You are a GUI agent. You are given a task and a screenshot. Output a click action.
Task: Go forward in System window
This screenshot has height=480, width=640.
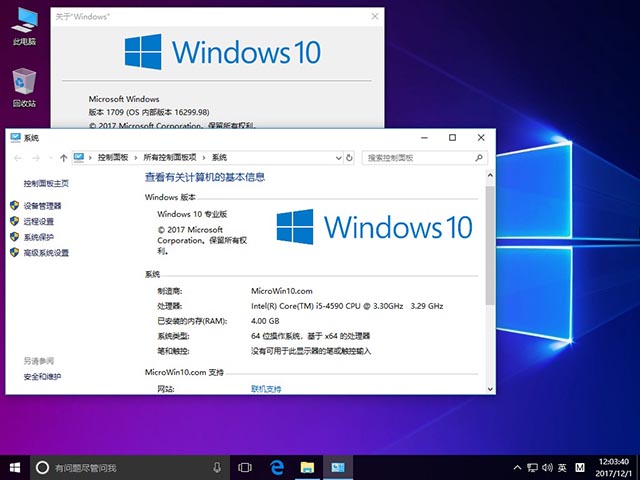pos(36,158)
